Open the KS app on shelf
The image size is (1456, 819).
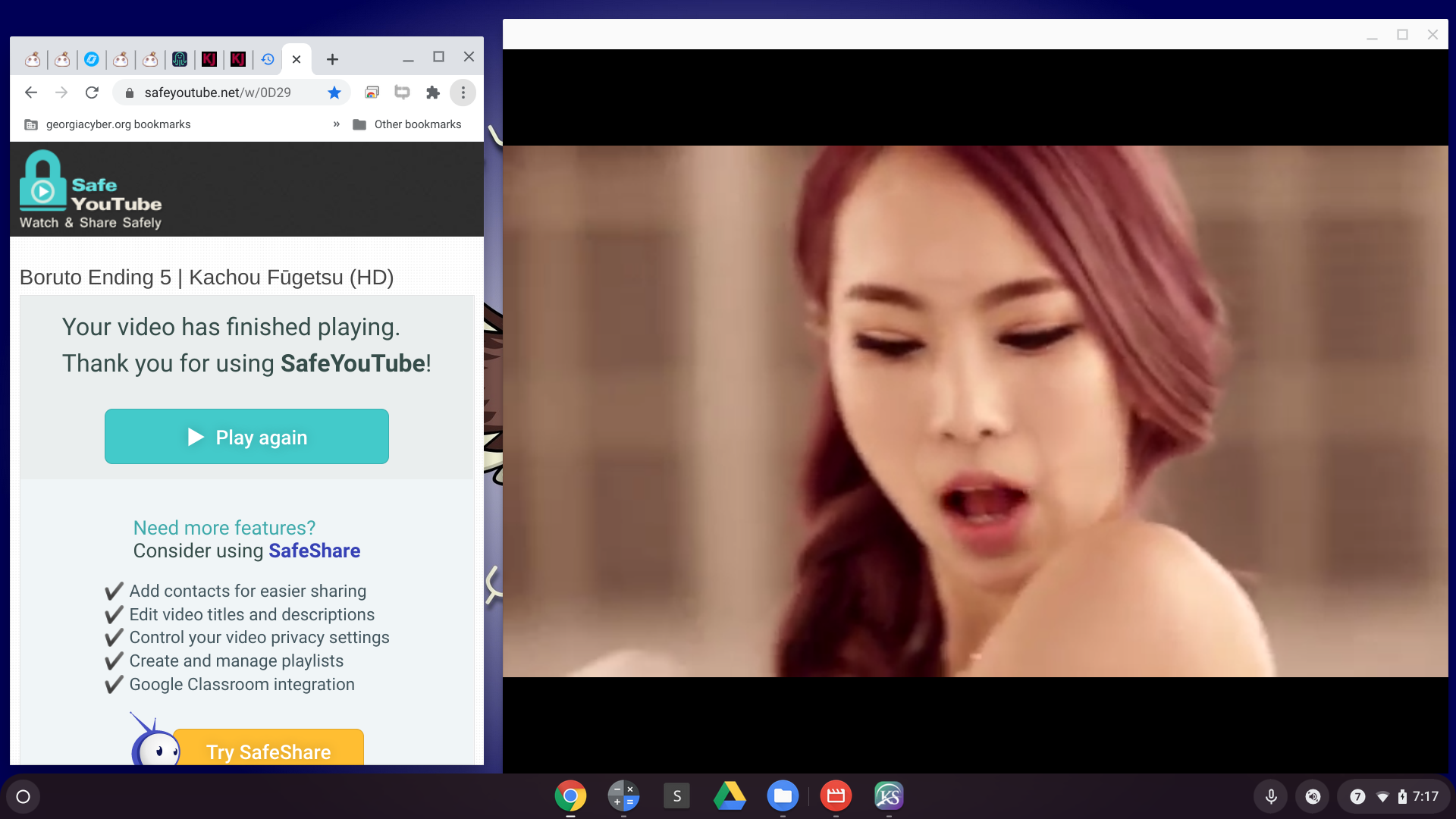click(889, 796)
